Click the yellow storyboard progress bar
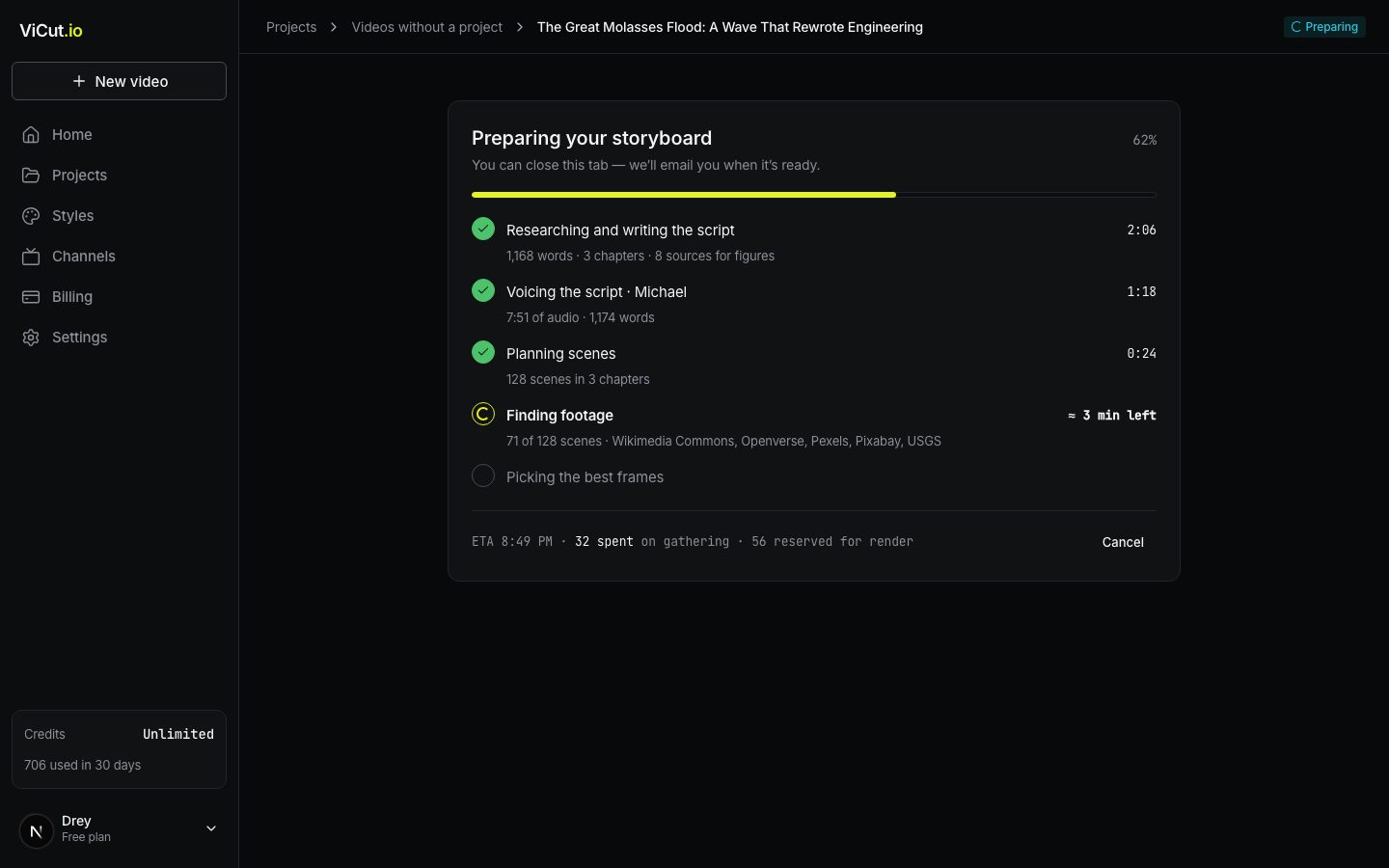Screen dimensions: 1389x868 [x=684, y=195]
